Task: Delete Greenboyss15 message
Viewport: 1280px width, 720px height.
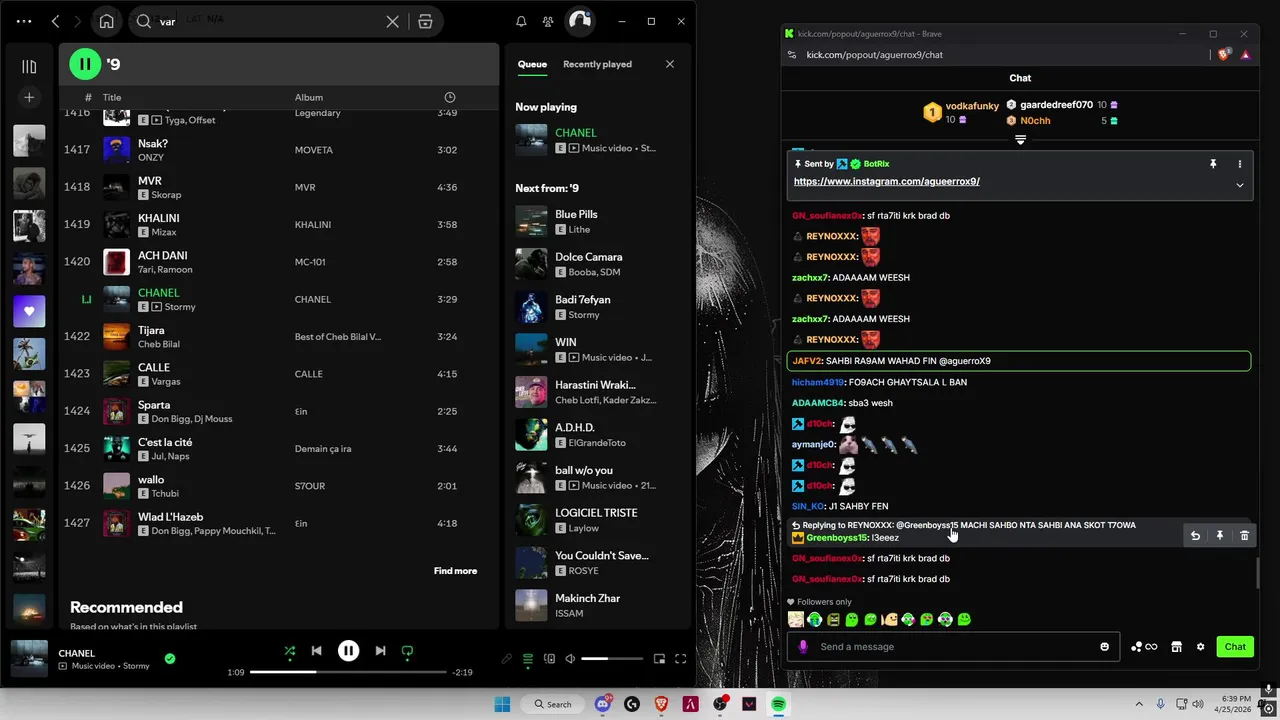Action: pyautogui.click(x=1244, y=536)
